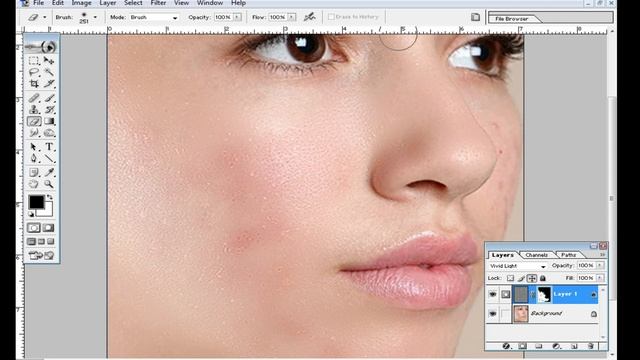Toggle the Brushes palette button
The image size is (640, 360).
tap(475, 17)
